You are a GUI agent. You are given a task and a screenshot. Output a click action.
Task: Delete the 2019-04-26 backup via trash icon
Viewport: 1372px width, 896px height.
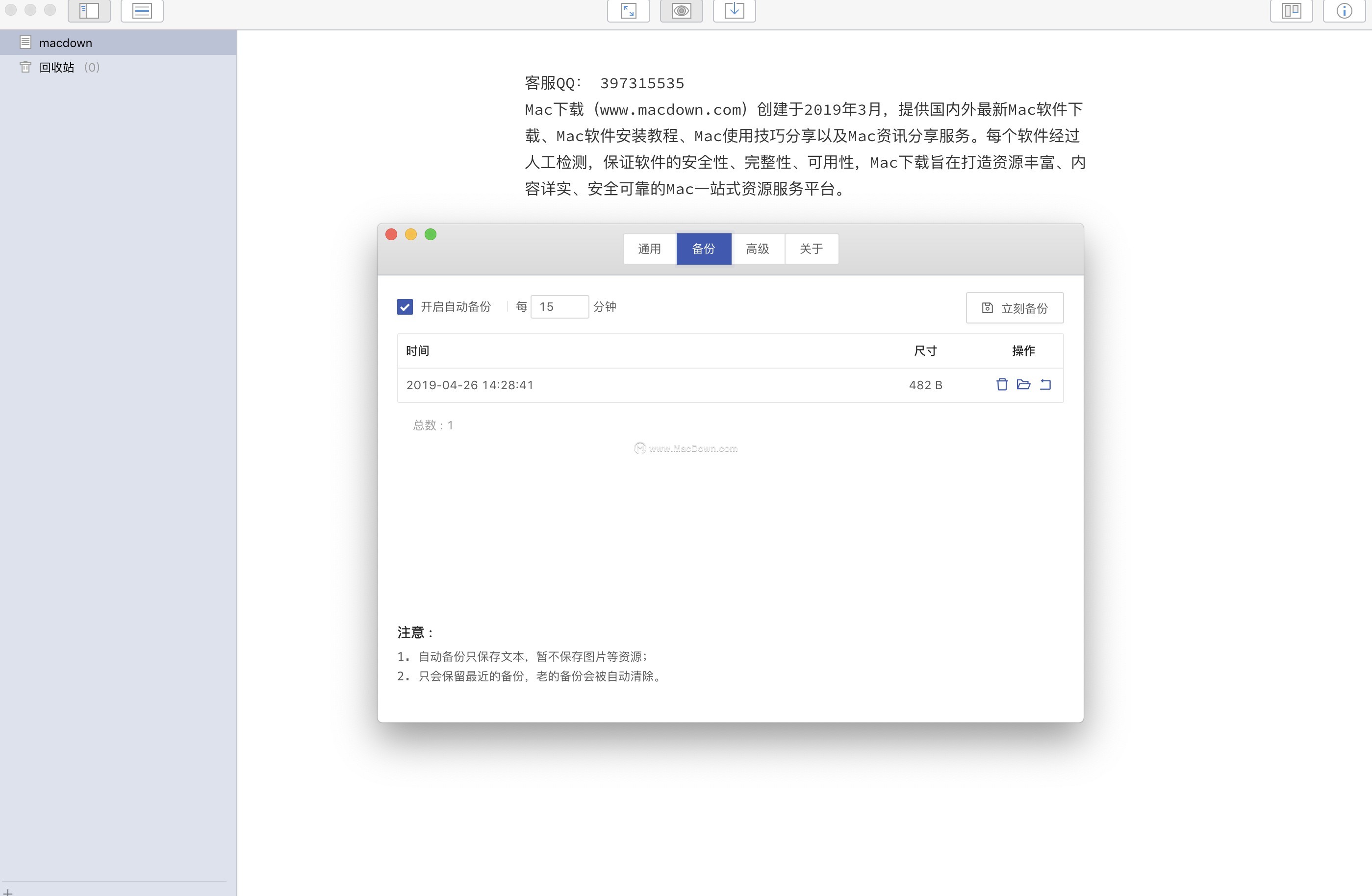[1002, 384]
